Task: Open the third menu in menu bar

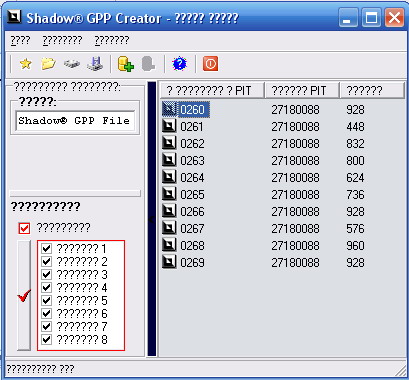Action: tap(112, 40)
